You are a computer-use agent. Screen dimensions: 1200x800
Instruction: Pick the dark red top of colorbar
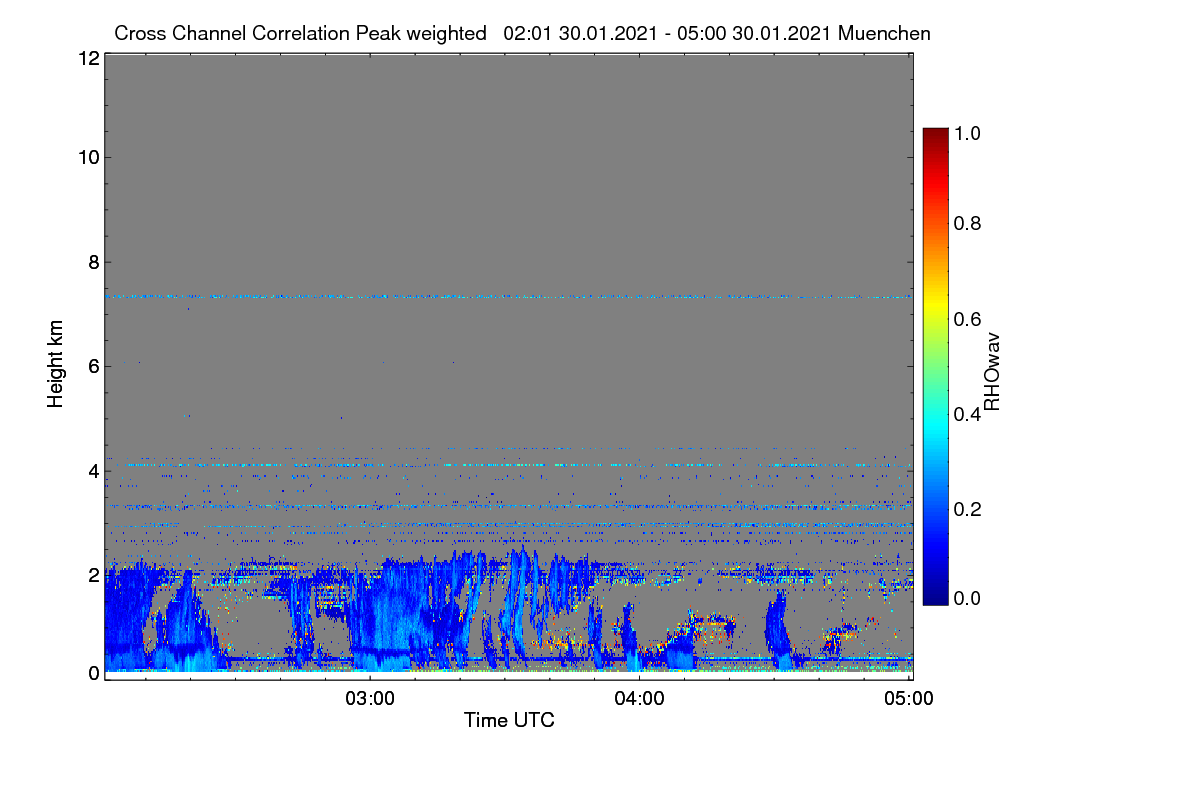pos(935,133)
